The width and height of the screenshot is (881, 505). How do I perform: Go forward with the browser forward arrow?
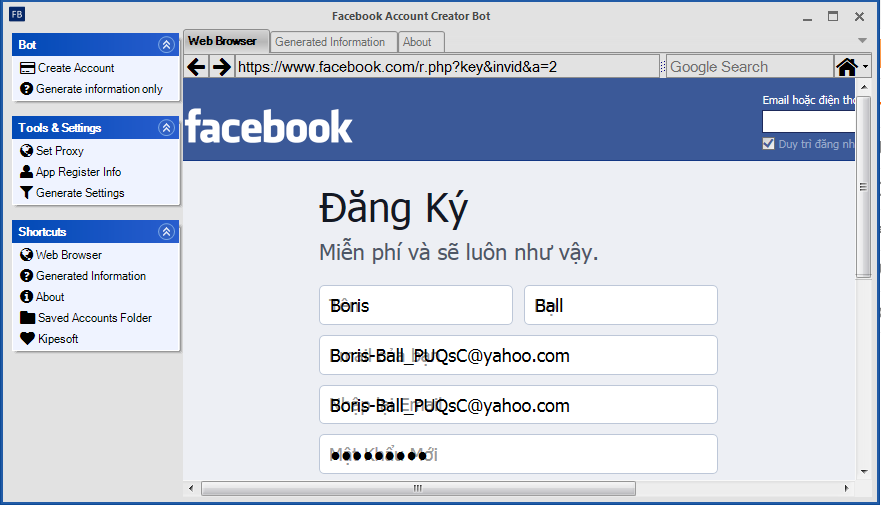[221, 67]
